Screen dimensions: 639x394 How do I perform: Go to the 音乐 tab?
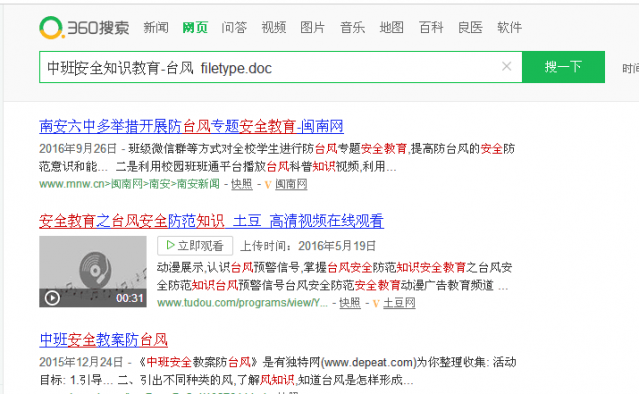[352, 27]
